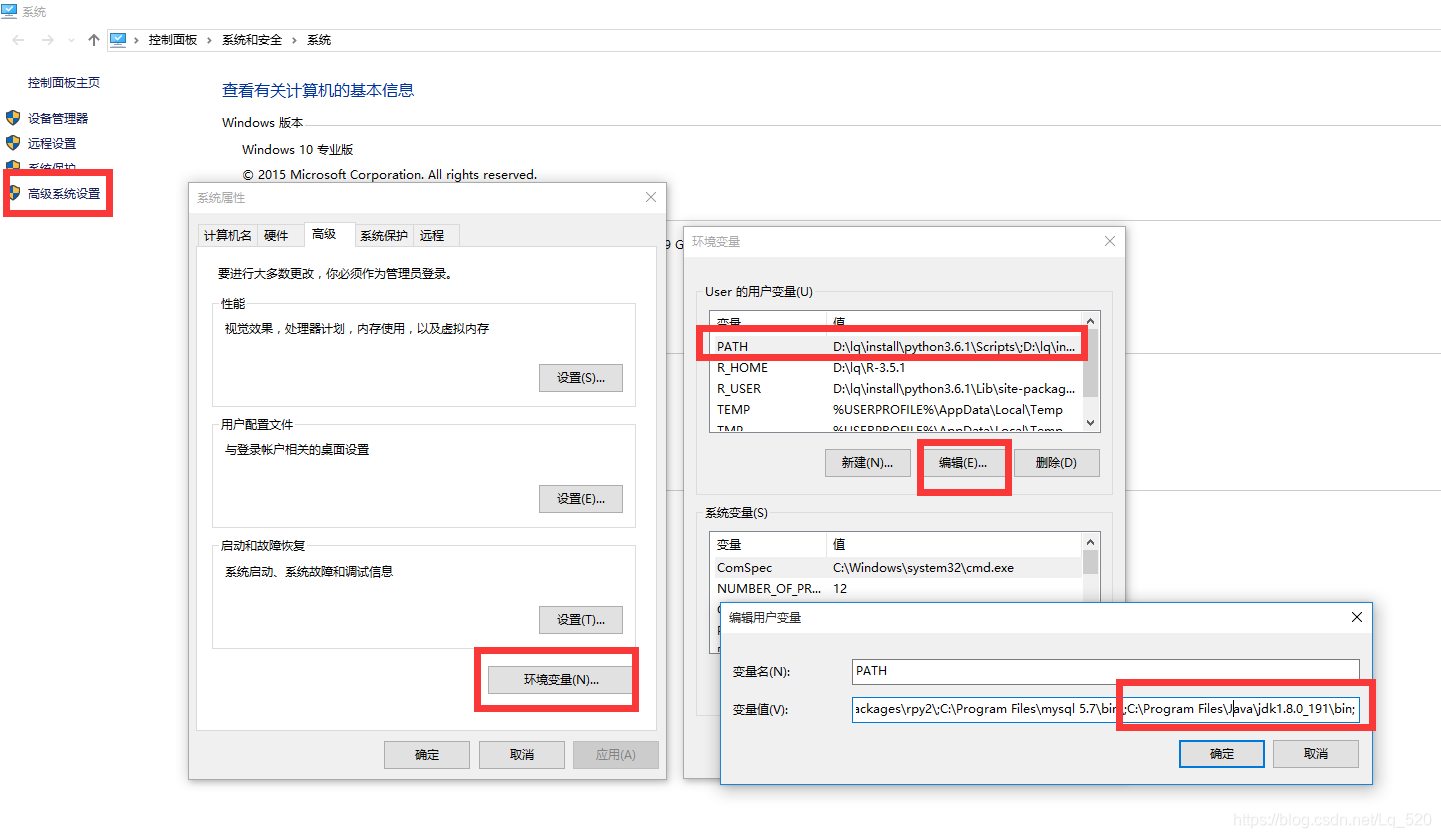Click 设置(E) button under 用户配置文件
1441x838 pixels.
tap(581, 499)
